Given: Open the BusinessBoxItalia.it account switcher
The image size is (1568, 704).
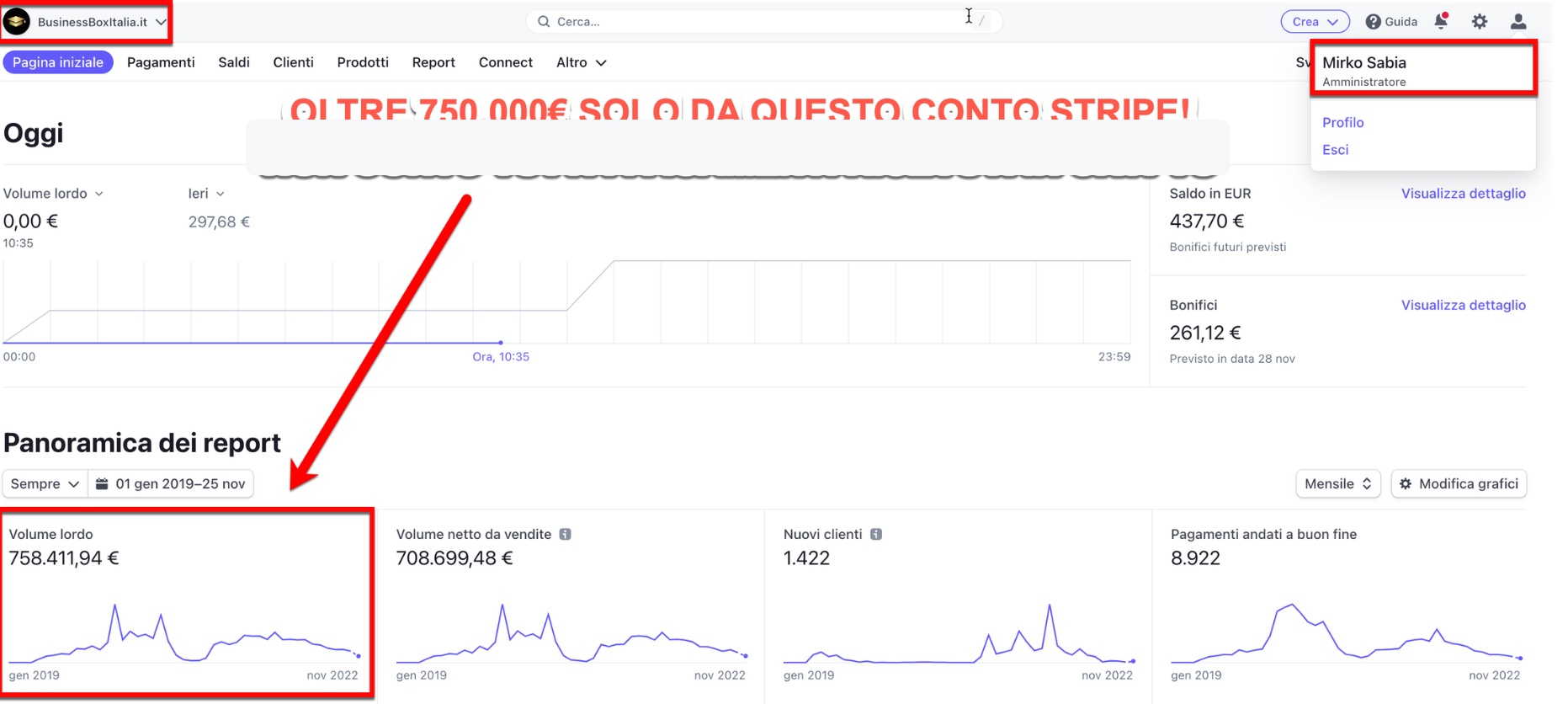Looking at the screenshot, I should (x=86, y=22).
